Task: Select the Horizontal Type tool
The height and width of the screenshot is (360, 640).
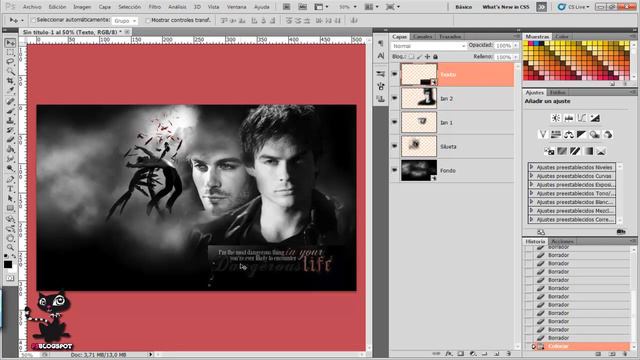Action: point(10,189)
